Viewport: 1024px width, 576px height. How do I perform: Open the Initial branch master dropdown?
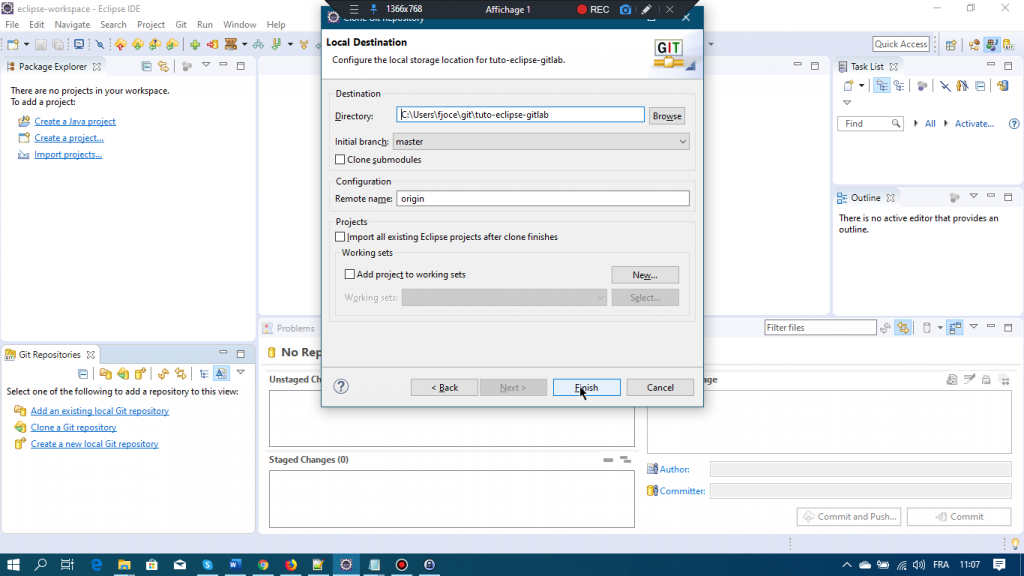[x=541, y=142]
